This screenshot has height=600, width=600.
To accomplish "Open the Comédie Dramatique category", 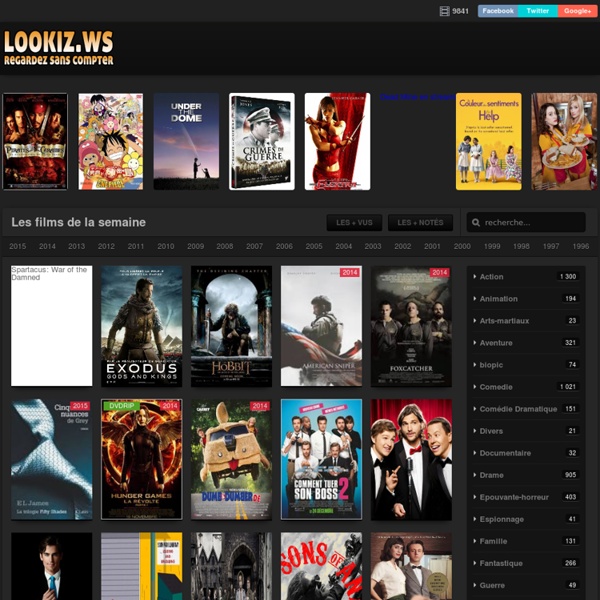I will [526, 409].
